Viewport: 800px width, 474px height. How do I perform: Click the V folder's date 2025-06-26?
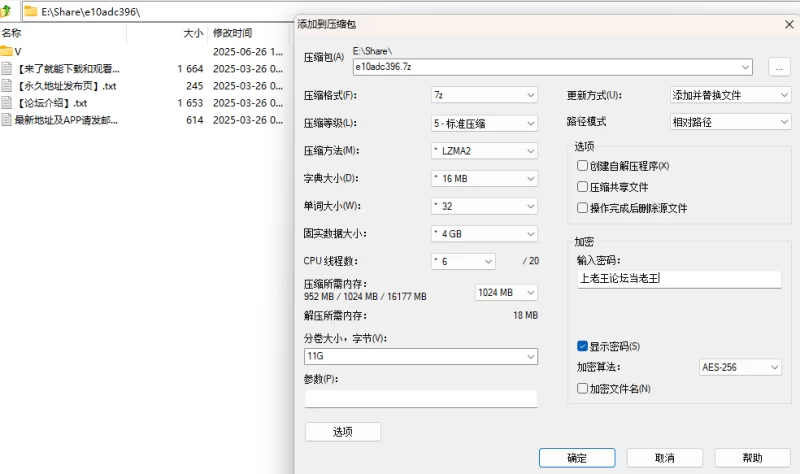[247, 52]
